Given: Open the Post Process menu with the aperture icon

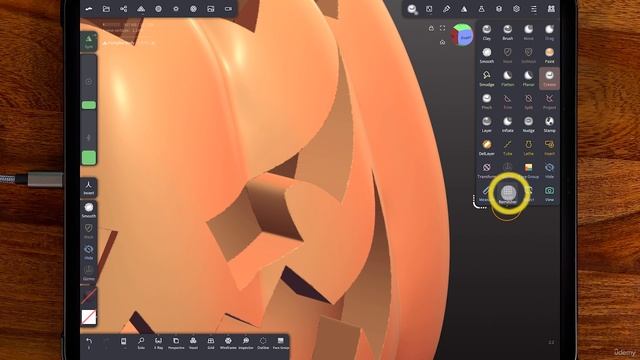Looking at the screenshot, I should click(193, 9).
